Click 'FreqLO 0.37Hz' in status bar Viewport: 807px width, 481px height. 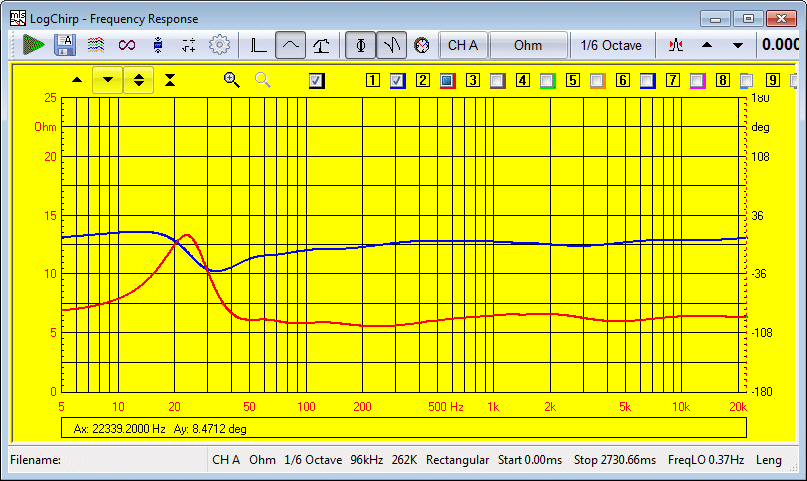[x=706, y=460]
